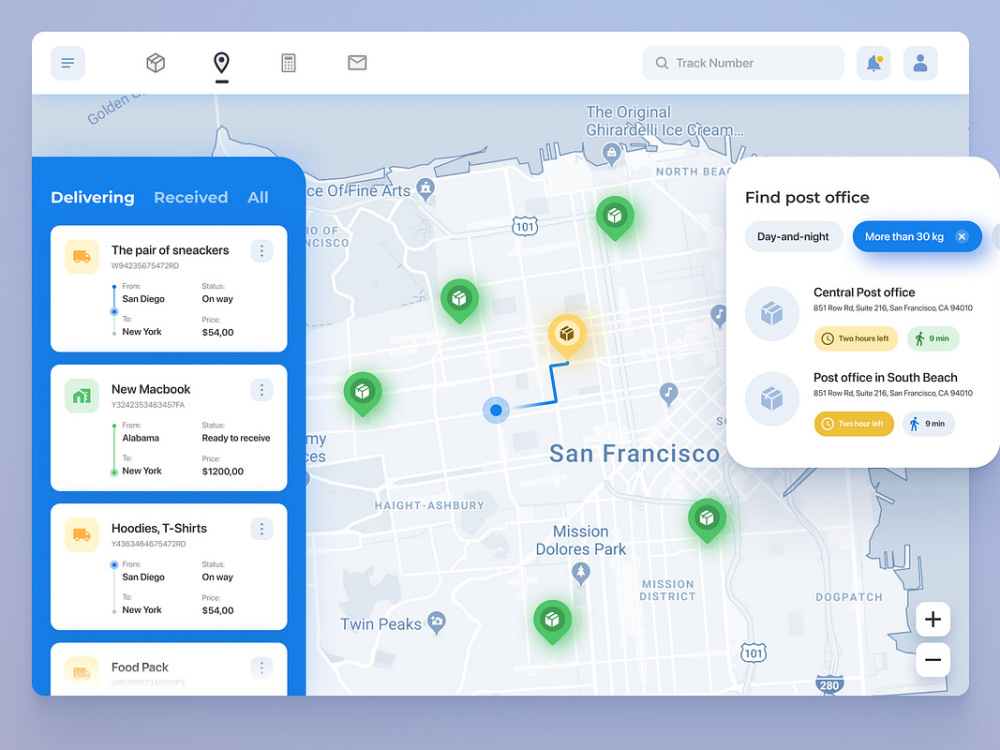Click the Central Post office 9 min badge

click(933, 339)
